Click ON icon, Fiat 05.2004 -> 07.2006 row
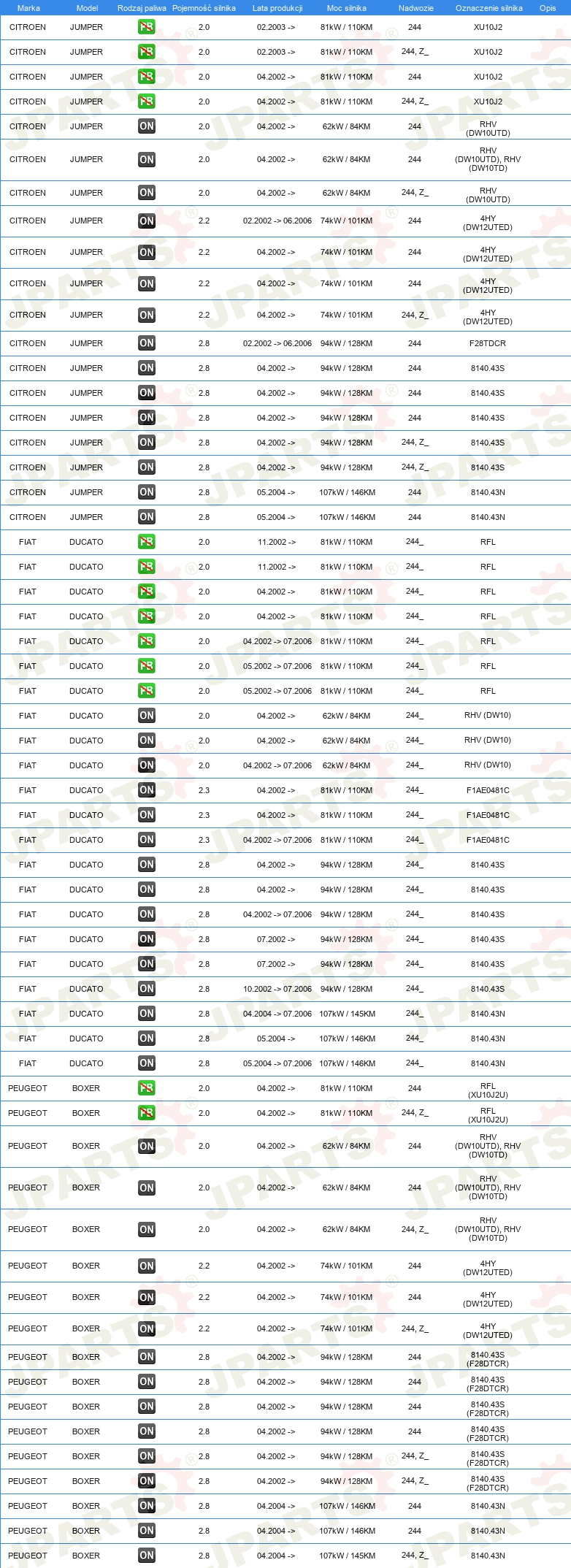The image size is (571, 1568). point(147,1063)
